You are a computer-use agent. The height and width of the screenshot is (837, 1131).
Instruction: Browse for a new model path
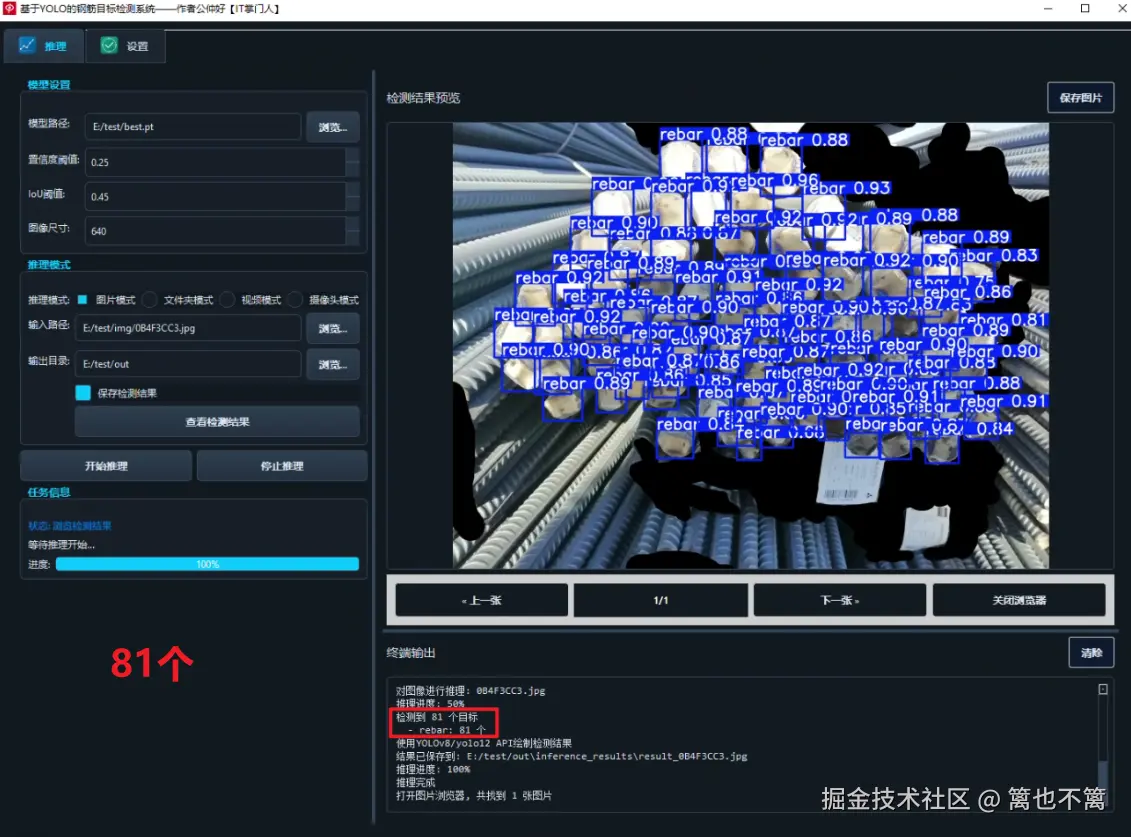(x=331, y=126)
